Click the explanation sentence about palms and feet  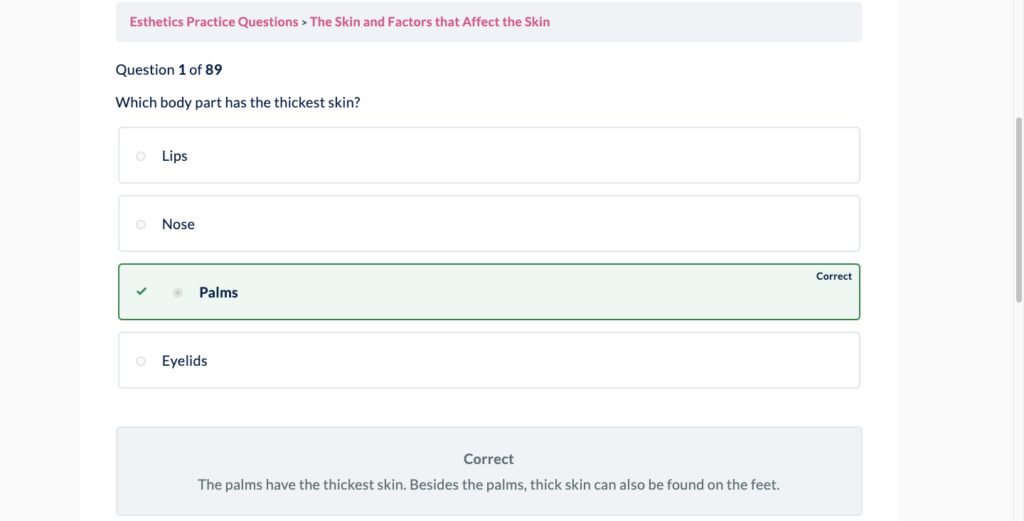coord(488,485)
